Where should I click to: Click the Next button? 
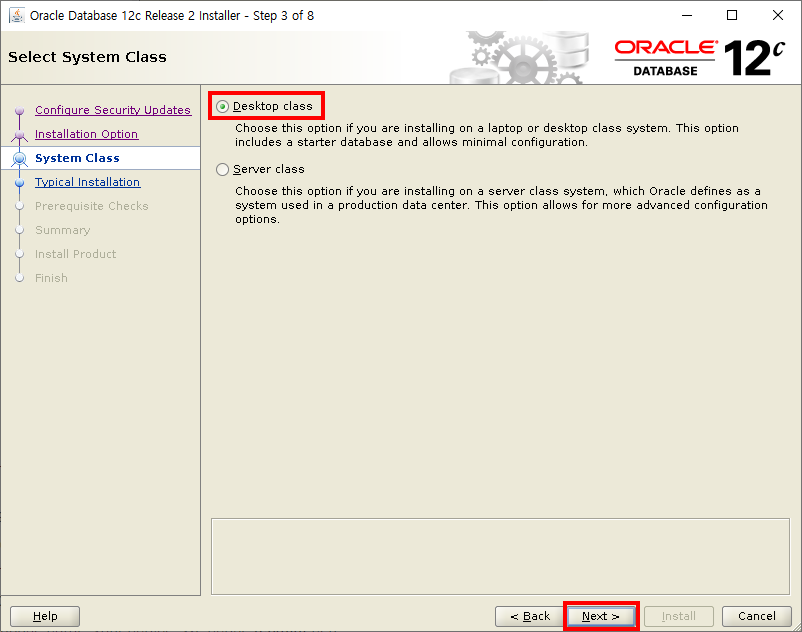click(601, 616)
